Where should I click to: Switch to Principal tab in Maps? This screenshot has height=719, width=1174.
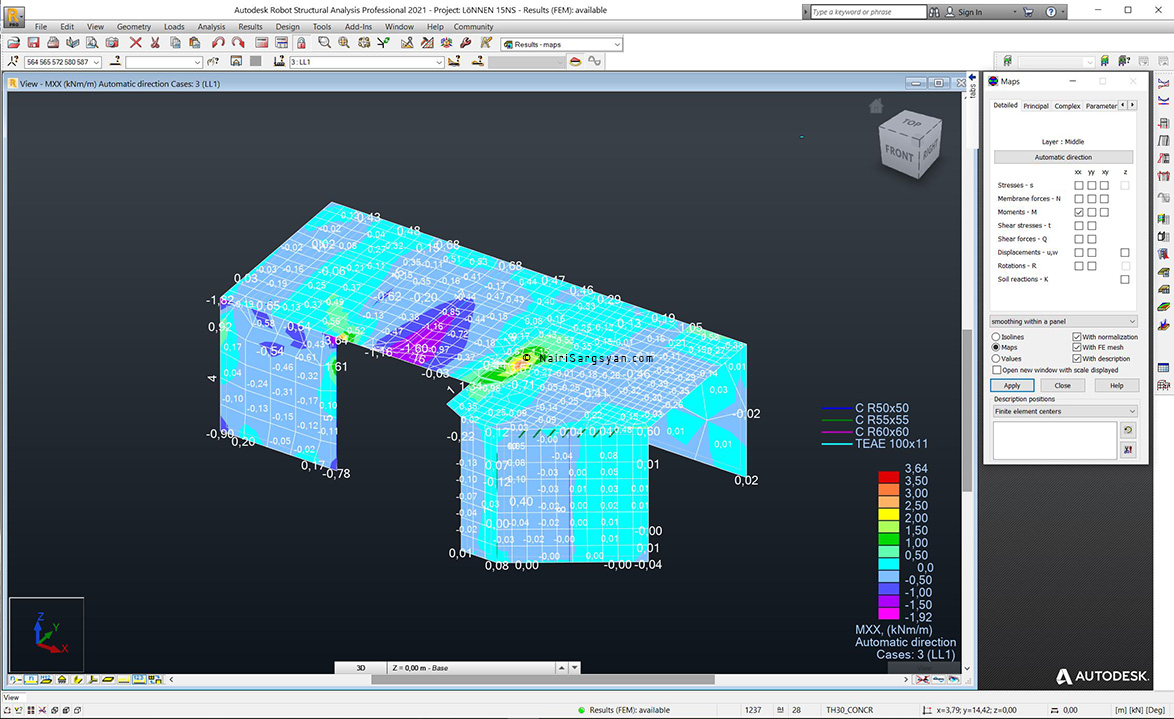1035,106
